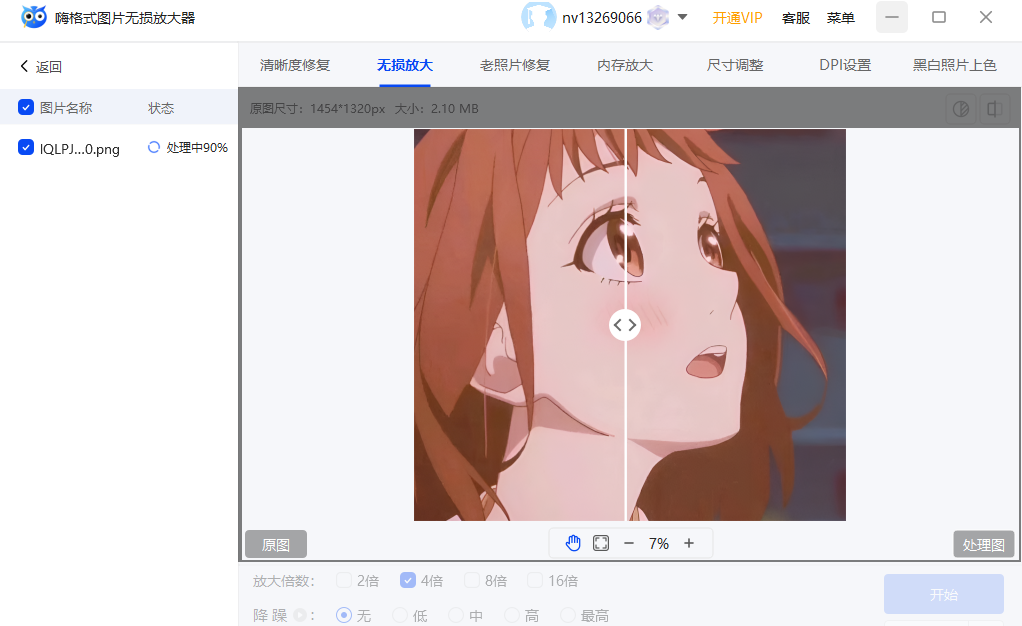Screen dimensions: 1022x626
Task: Click the user avatar icon
Action: [x=538, y=17]
